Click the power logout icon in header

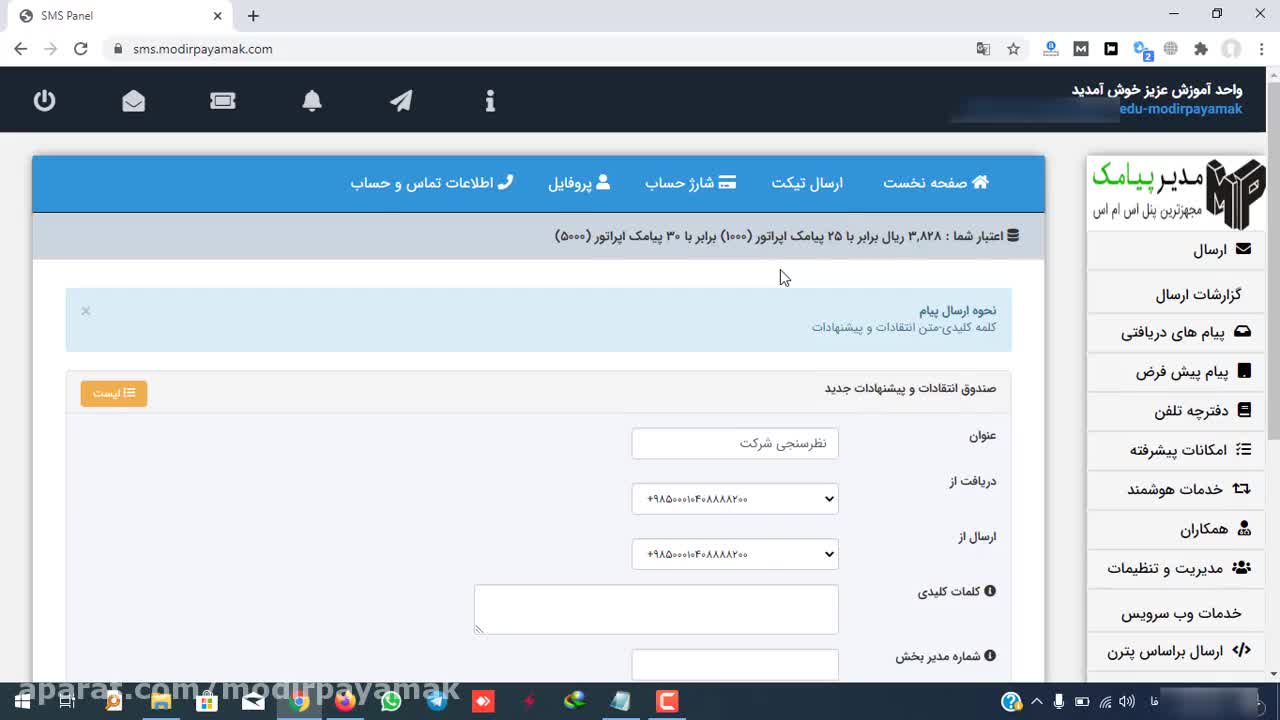tap(44, 100)
